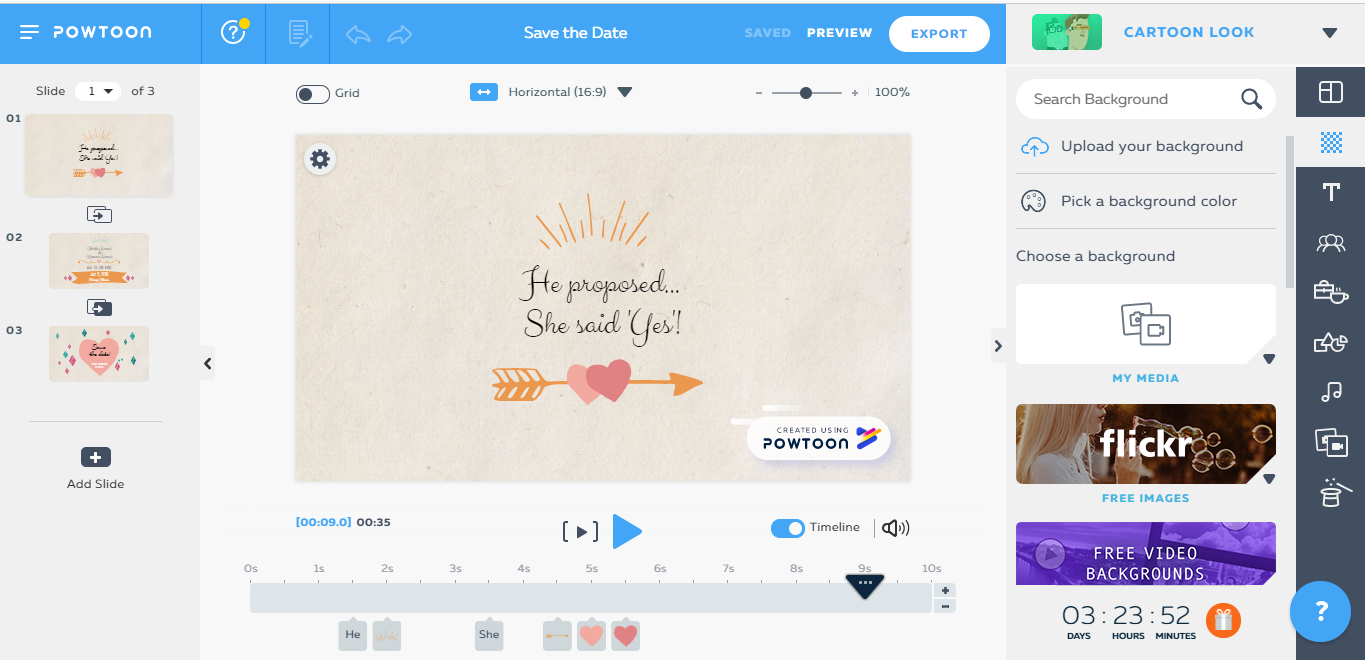Open the Characters panel icon

pyautogui.click(x=1330, y=241)
